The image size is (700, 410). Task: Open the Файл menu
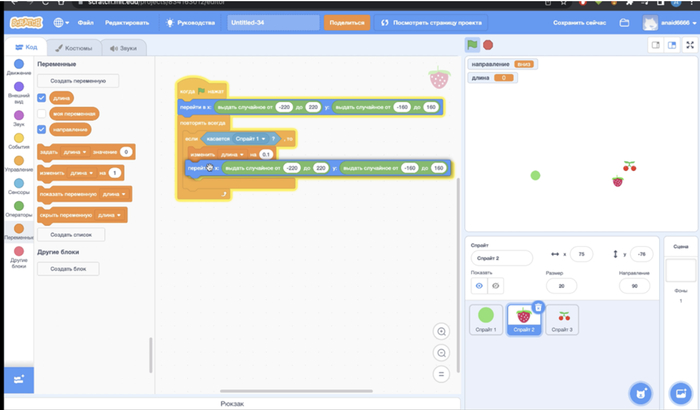coord(87,21)
